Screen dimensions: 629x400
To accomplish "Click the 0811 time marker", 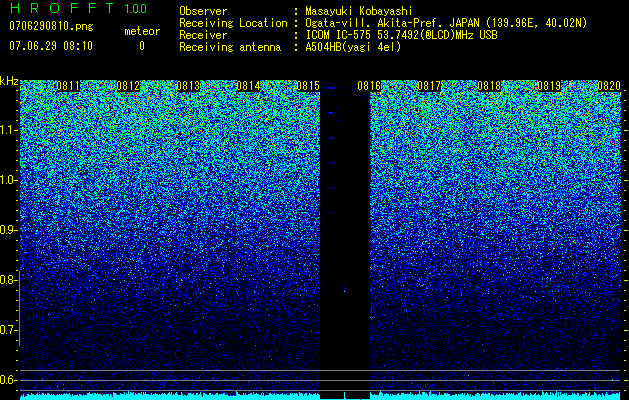I will [x=68, y=86].
